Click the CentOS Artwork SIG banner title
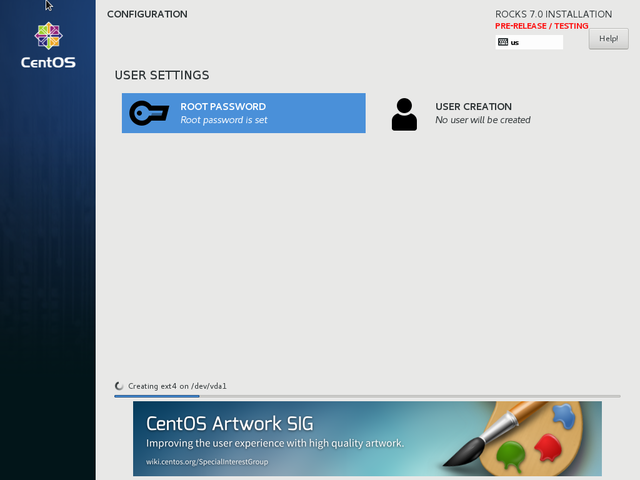The image size is (640, 480). click(x=229, y=422)
